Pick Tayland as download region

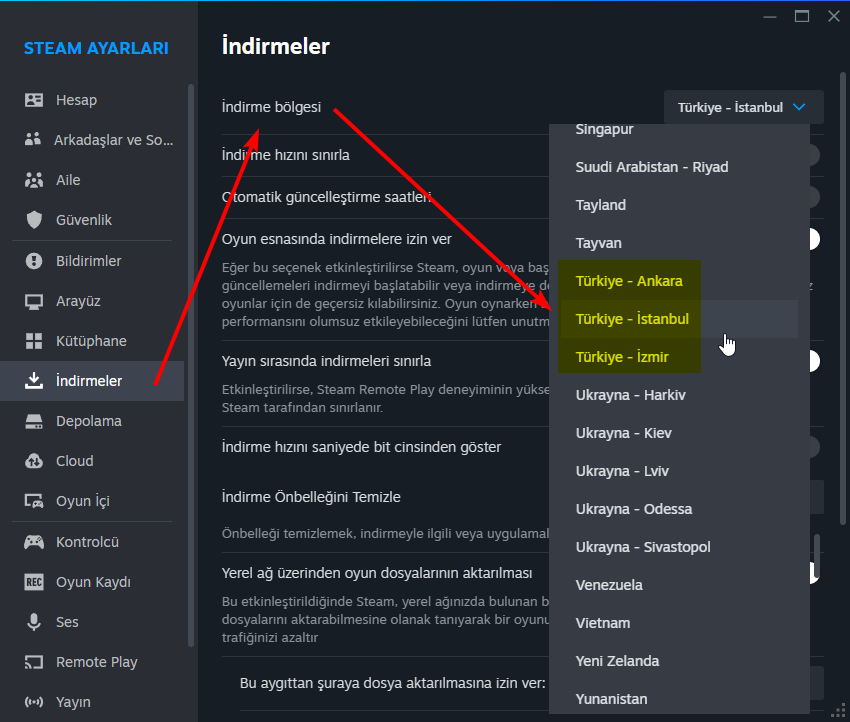pos(679,205)
